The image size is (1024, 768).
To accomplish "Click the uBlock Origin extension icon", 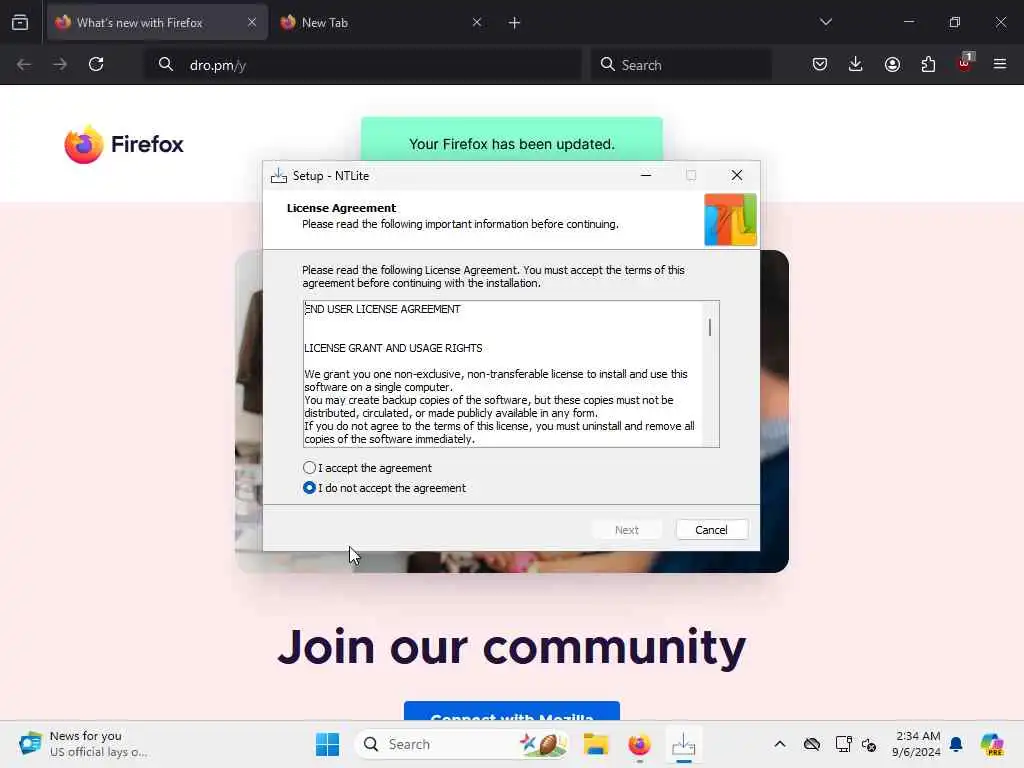I will 965,63.
